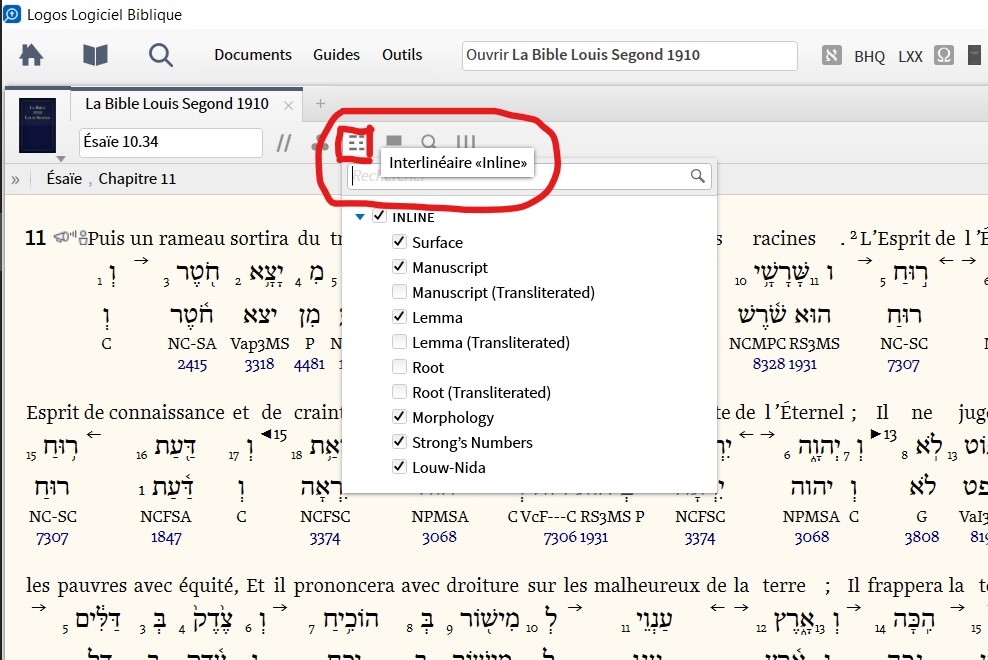
Task: Click the Ésaïe 10.34 reference box
Action: click(171, 142)
